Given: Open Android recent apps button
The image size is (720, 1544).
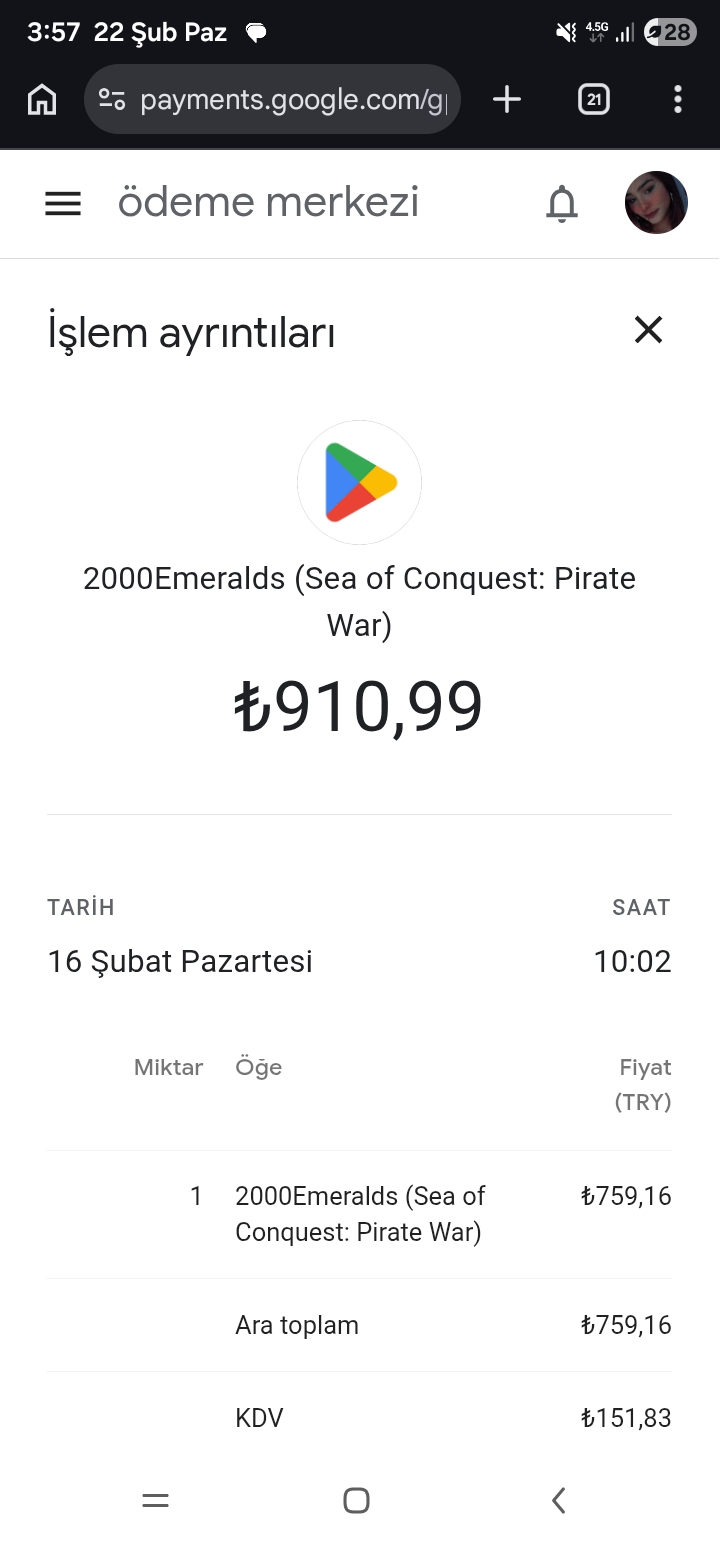Looking at the screenshot, I should pyautogui.click(x=156, y=1500).
